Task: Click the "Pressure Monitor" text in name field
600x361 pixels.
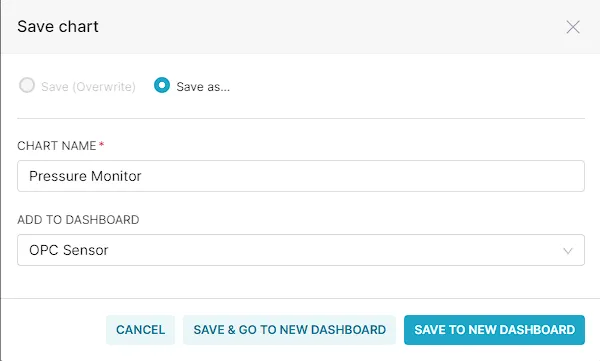Action: tap(85, 176)
